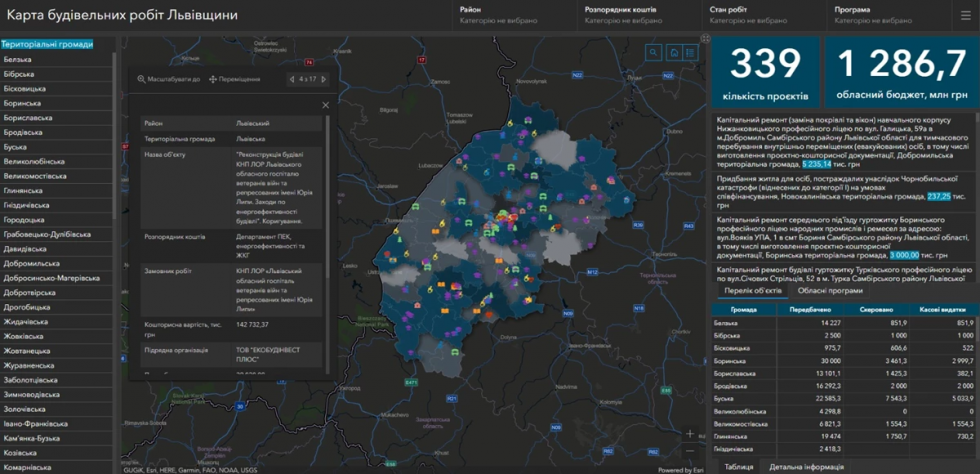This screenshot has height=474, width=980.
Task: Go to previous popup feature
Action: [292, 79]
